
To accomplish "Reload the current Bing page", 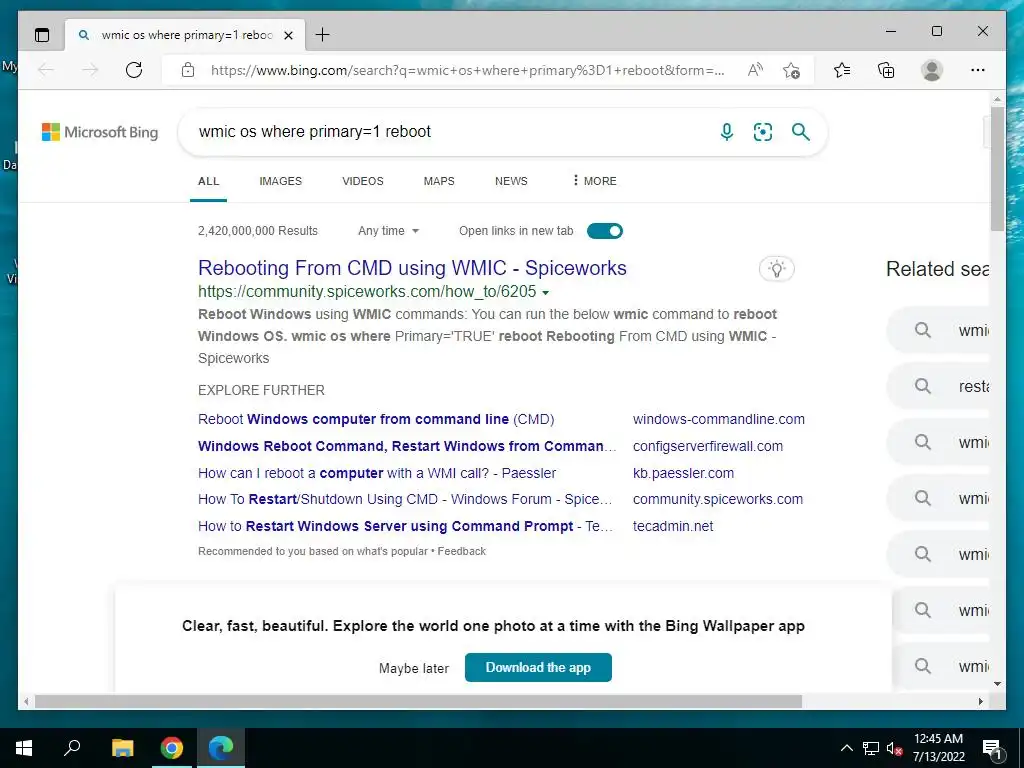I will tap(134, 70).
